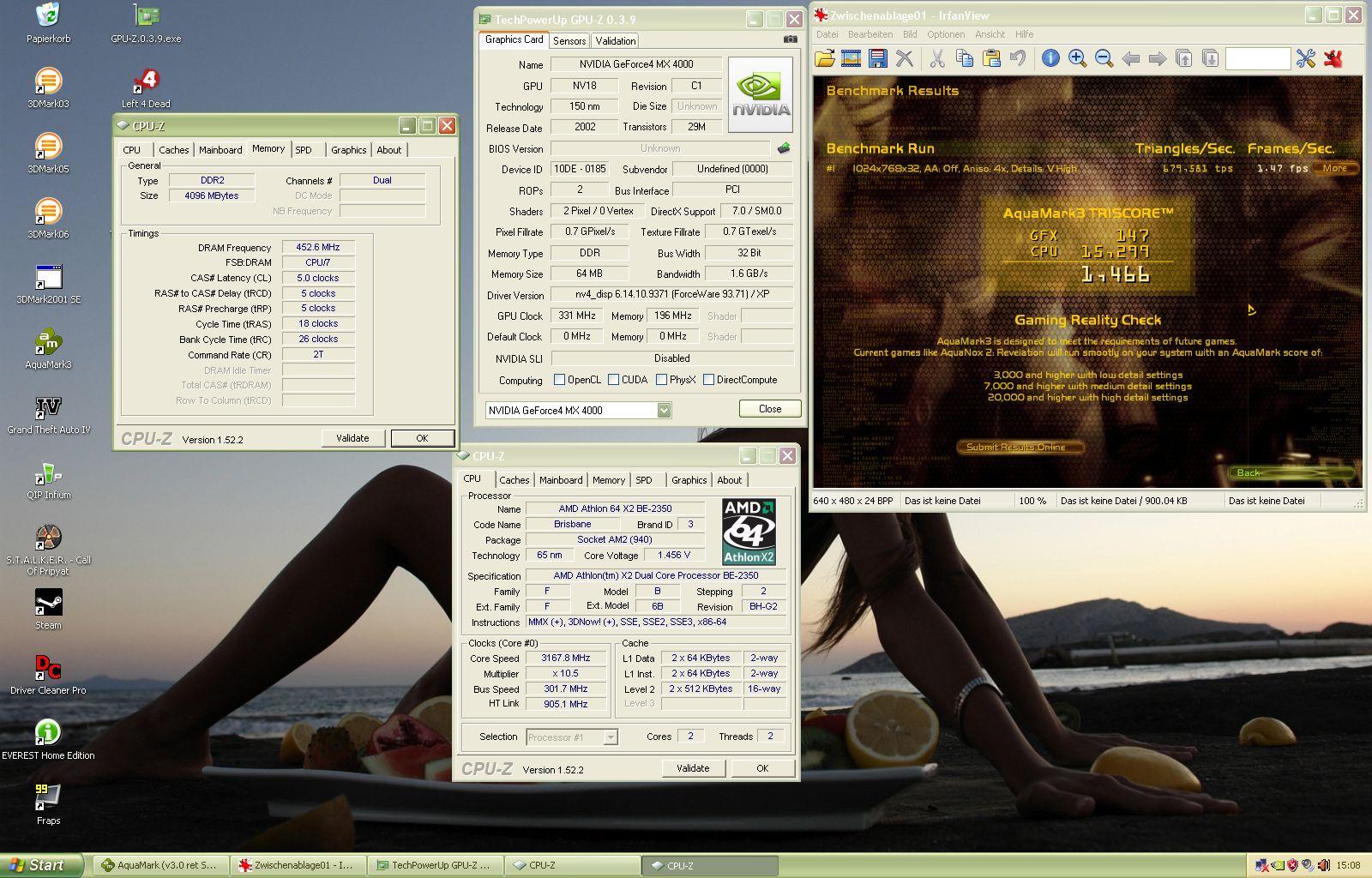The width and height of the screenshot is (1372, 878).
Task: Click the Undo arrow icon in IrfanView
Action: 1018,58
